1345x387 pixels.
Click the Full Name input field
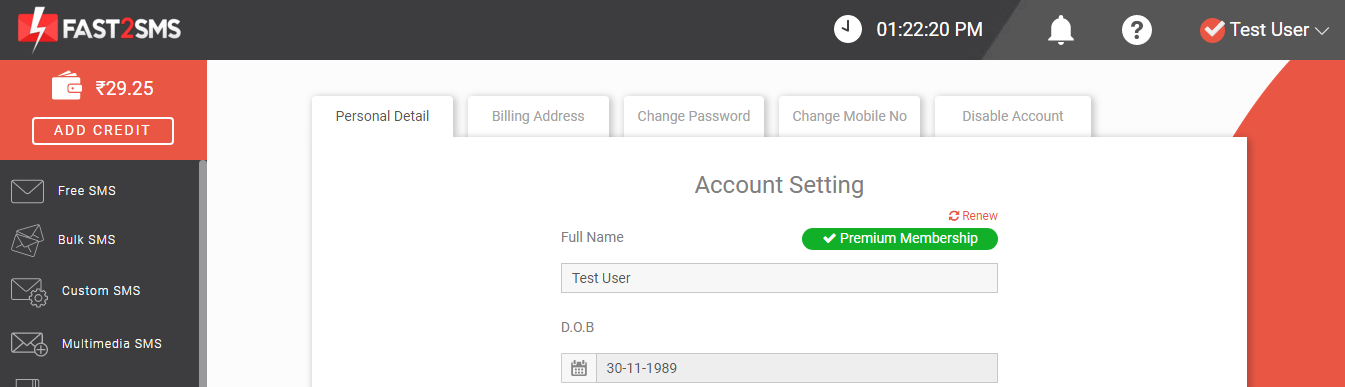coord(779,278)
